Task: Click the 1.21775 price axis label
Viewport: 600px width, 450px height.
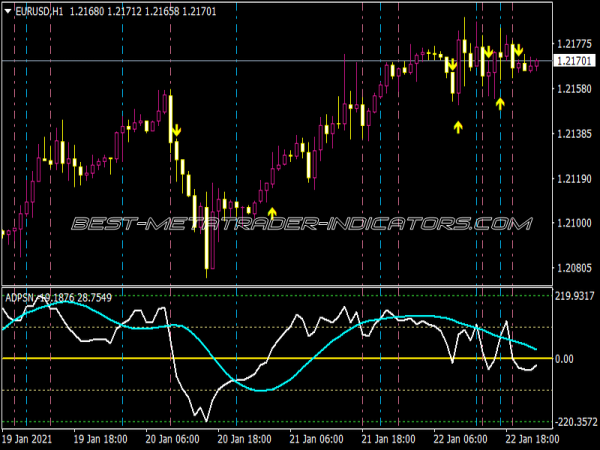Action: (574, 44)
